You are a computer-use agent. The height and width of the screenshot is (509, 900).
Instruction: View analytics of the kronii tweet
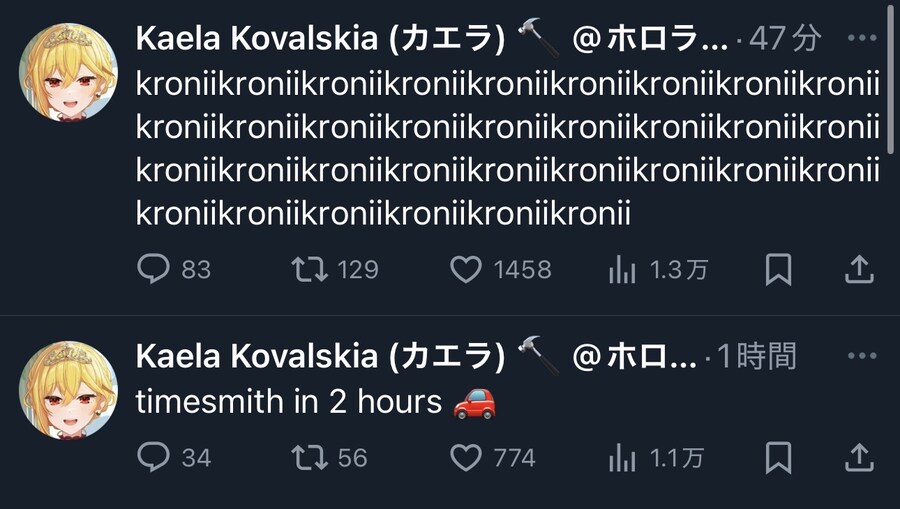point(622,269)
